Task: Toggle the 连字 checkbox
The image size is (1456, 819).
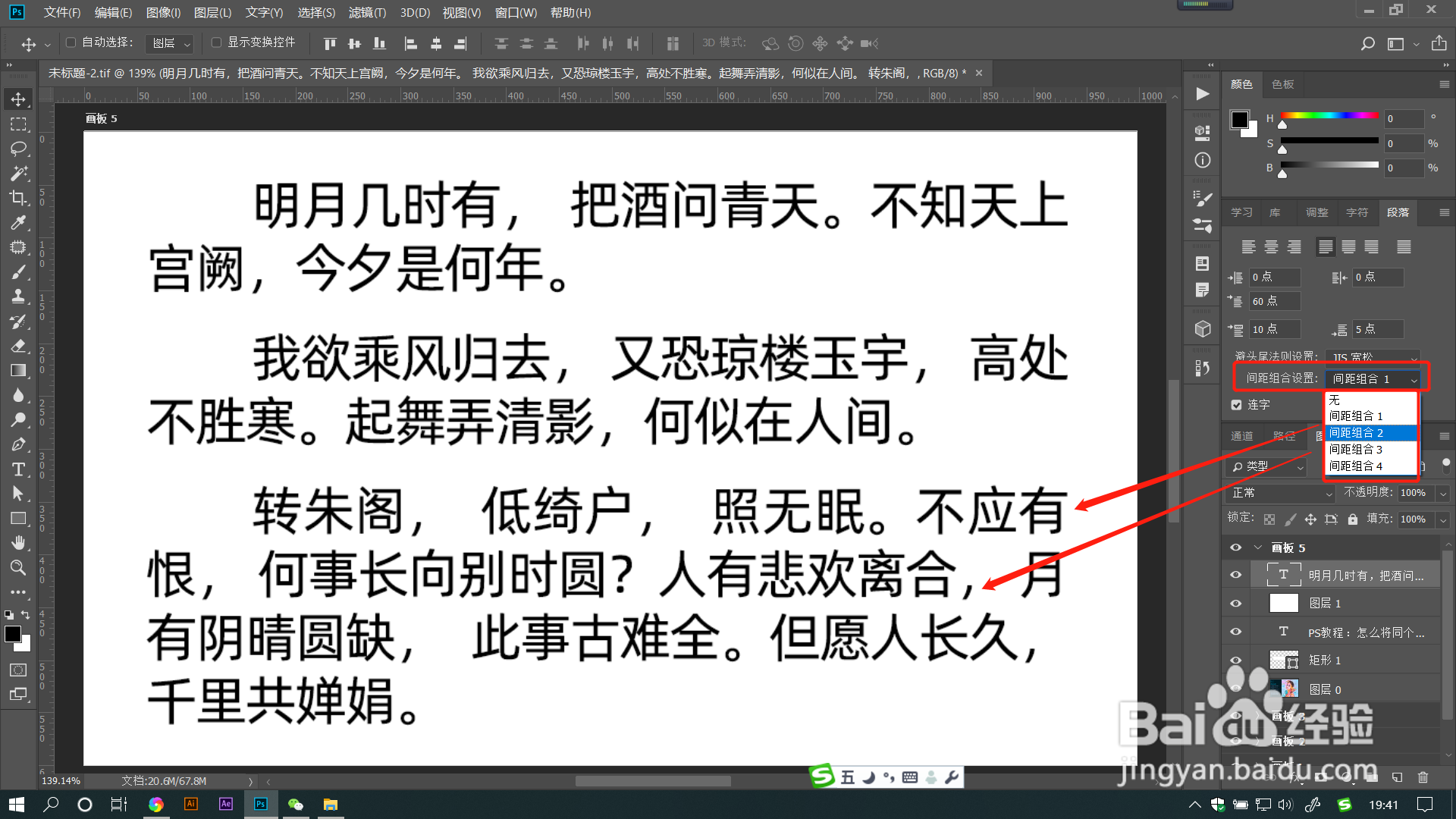Action: (x=1237, y=405)
